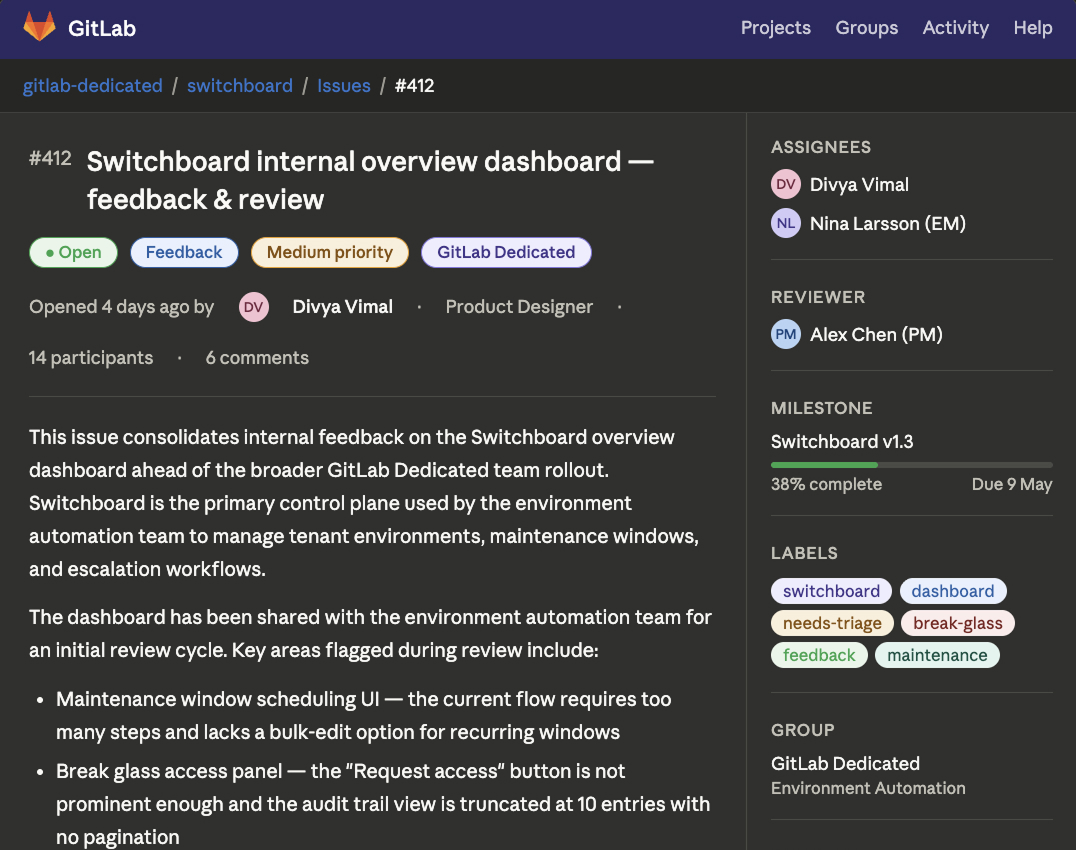Viewport: 1076px width, 850px height.
Task: Click the dashboard label chip
Action: point(952,591)
